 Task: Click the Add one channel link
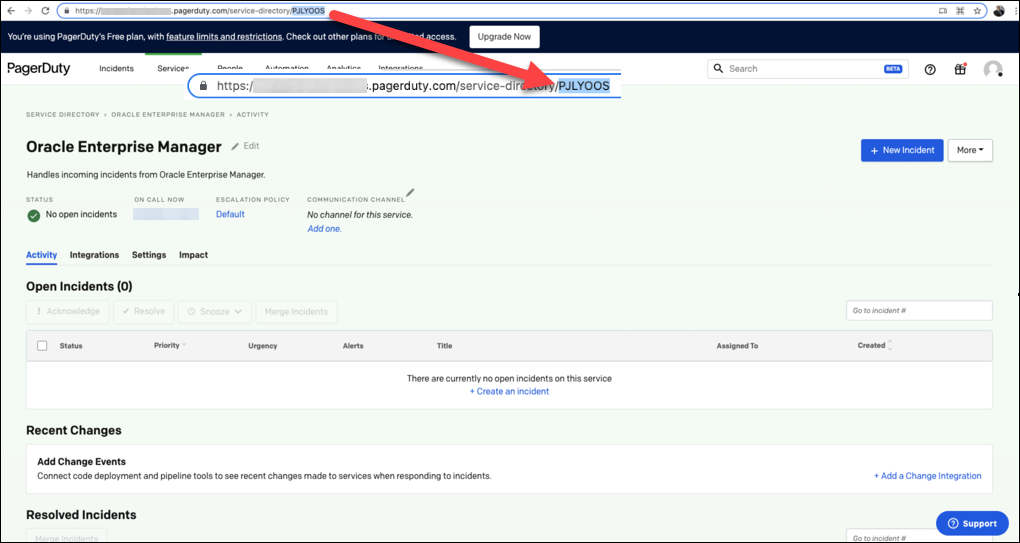coord(325,229)
